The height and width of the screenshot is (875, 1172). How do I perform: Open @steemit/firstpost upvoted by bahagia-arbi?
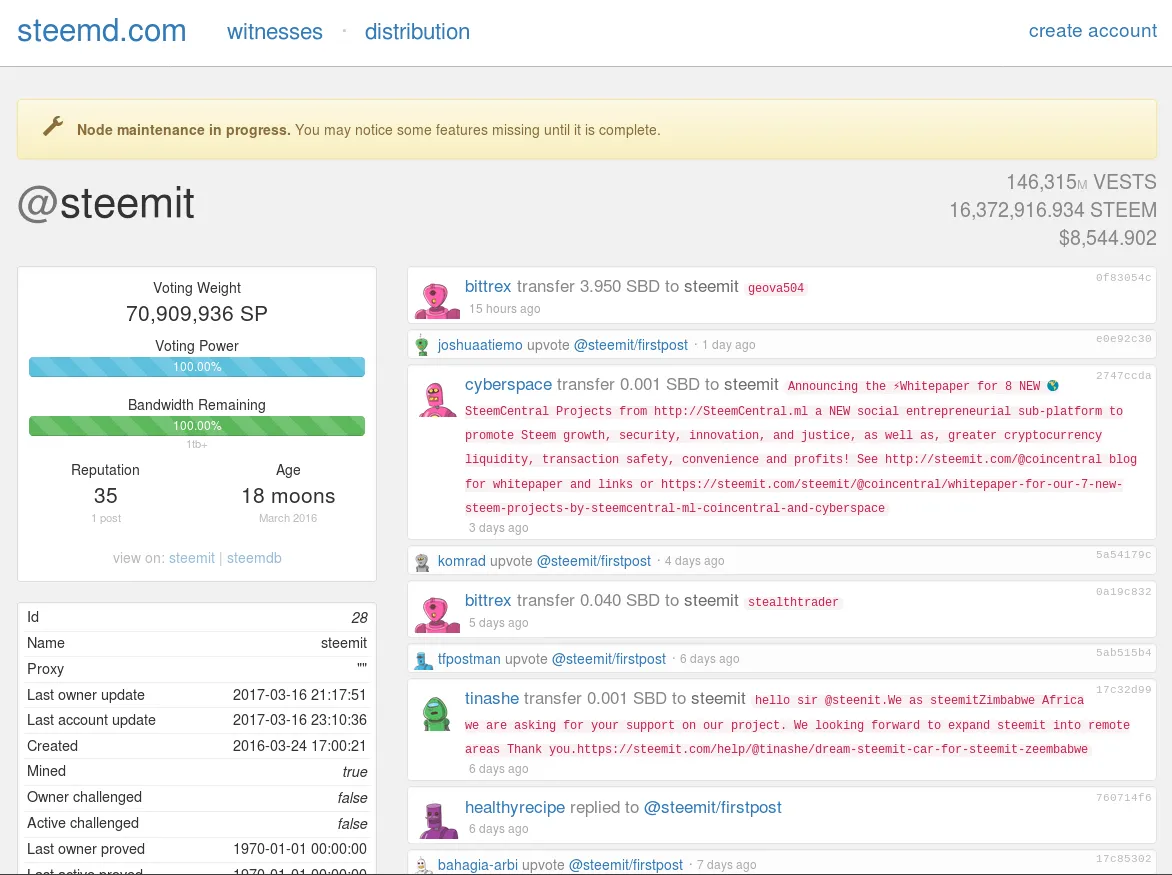coord(626,865)
